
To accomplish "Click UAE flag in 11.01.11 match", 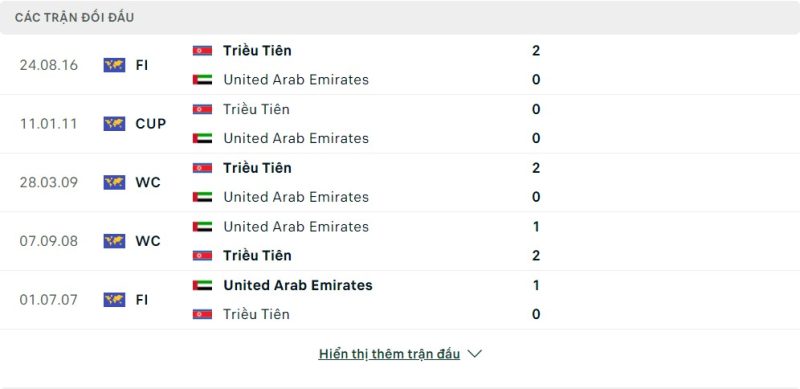I will point(203,138).
